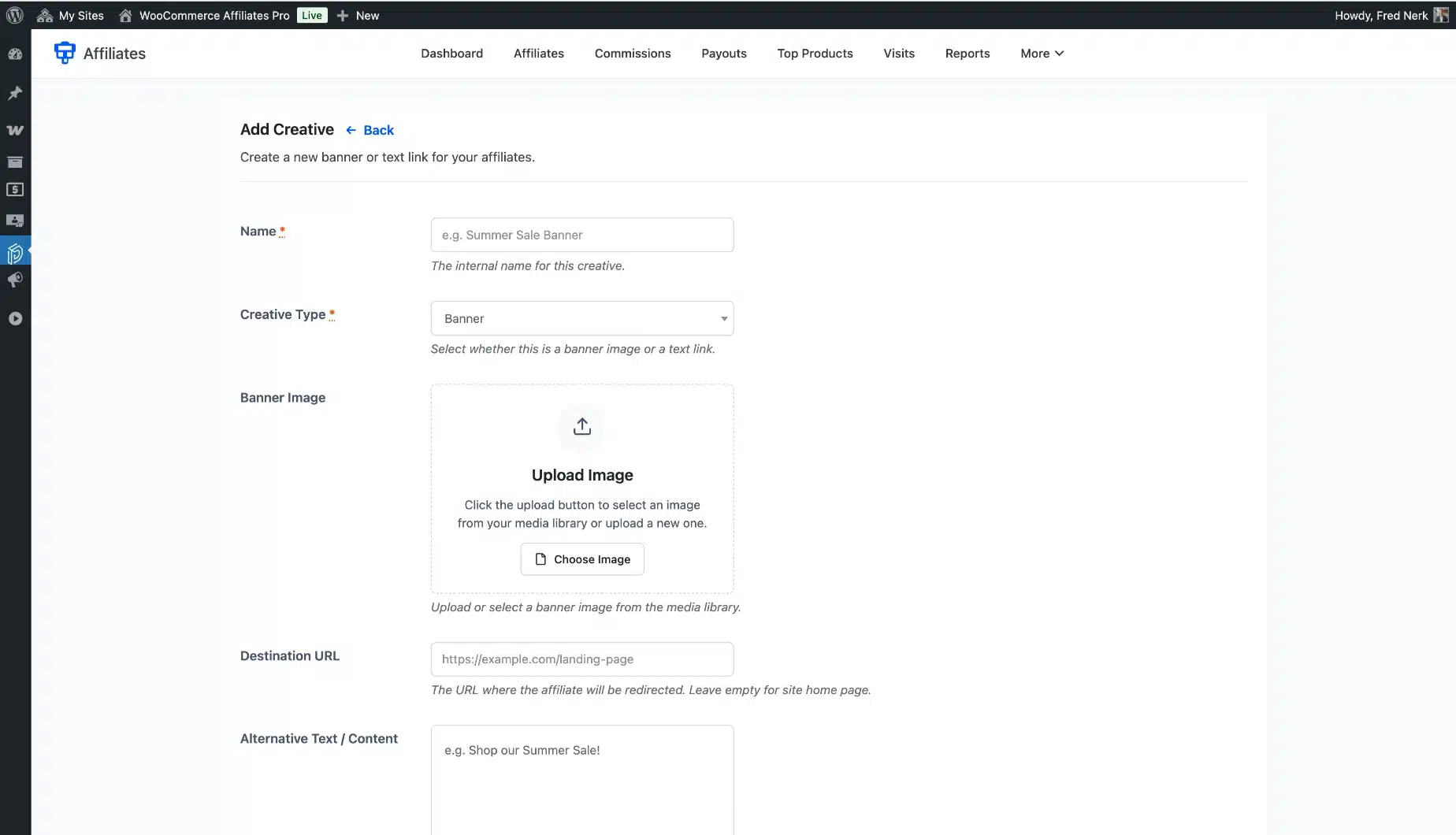Open Posts via the pushpin icon
Image resolution: width=1456 pixels, height=835 pixels.
tap(15, 94)
